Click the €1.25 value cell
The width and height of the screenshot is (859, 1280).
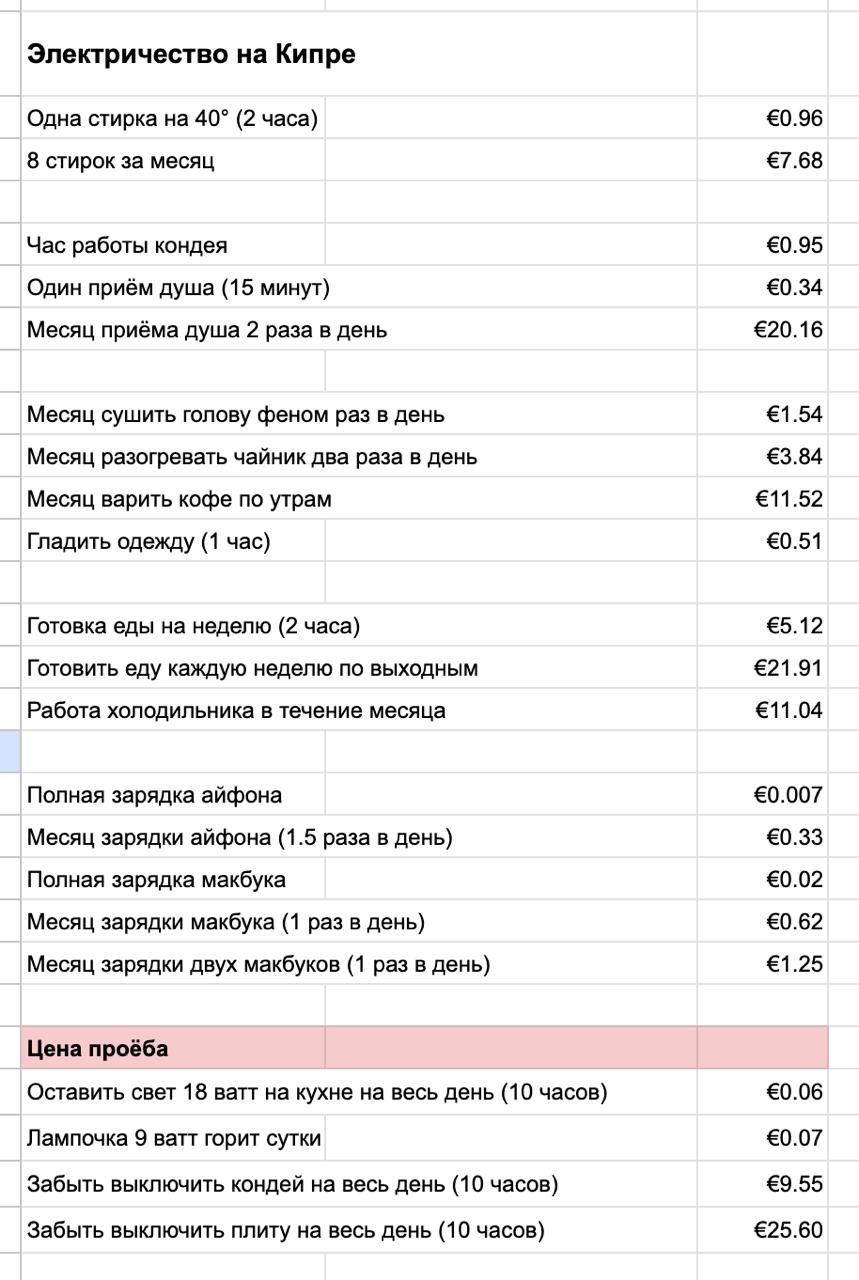[793, 964]
